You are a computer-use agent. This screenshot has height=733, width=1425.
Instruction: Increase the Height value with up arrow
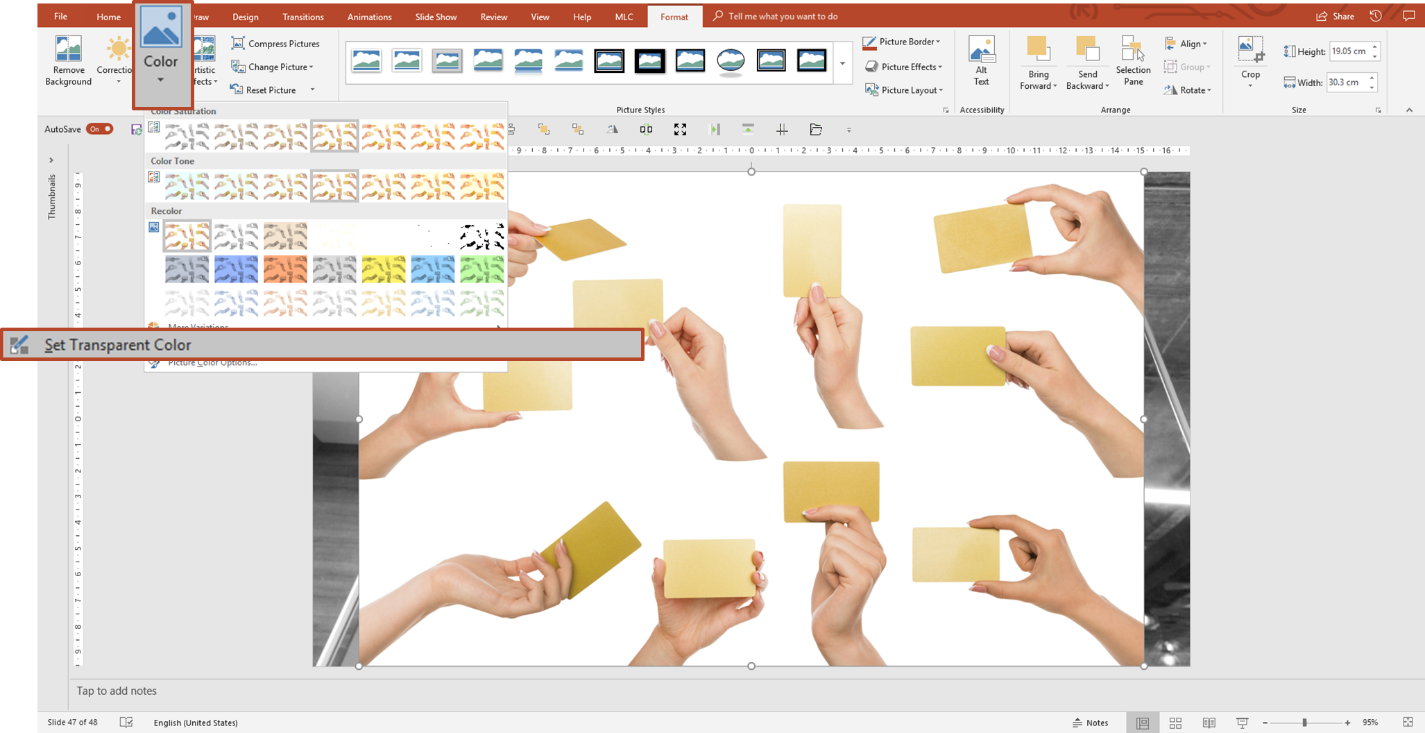tap(1375, 47)
